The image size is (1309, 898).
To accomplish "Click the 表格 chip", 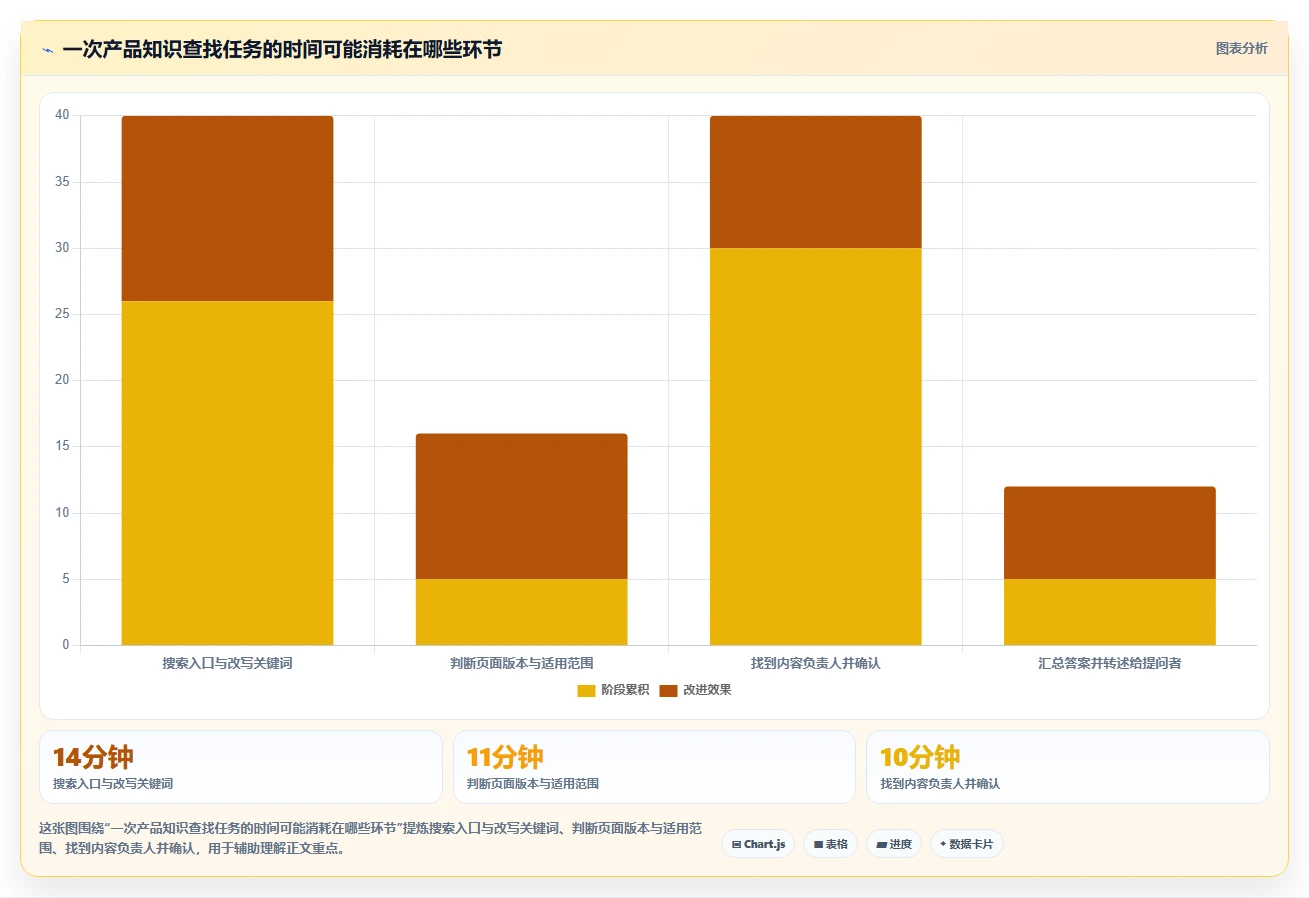I will pos(830,844).
